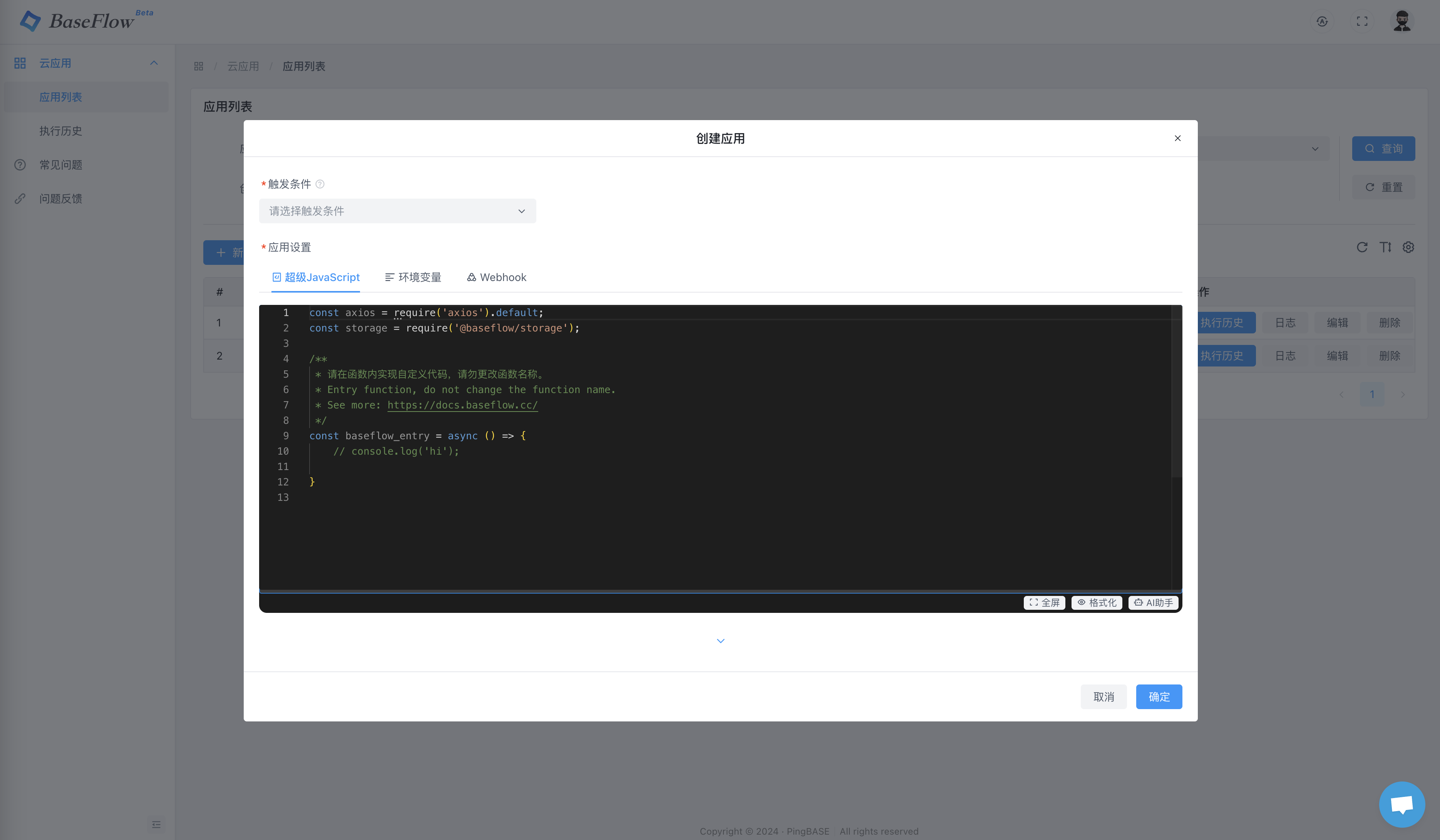Open the table density icon
Screen dimensions: 1440x840
pyautogui.click(x=1385, y=248)
